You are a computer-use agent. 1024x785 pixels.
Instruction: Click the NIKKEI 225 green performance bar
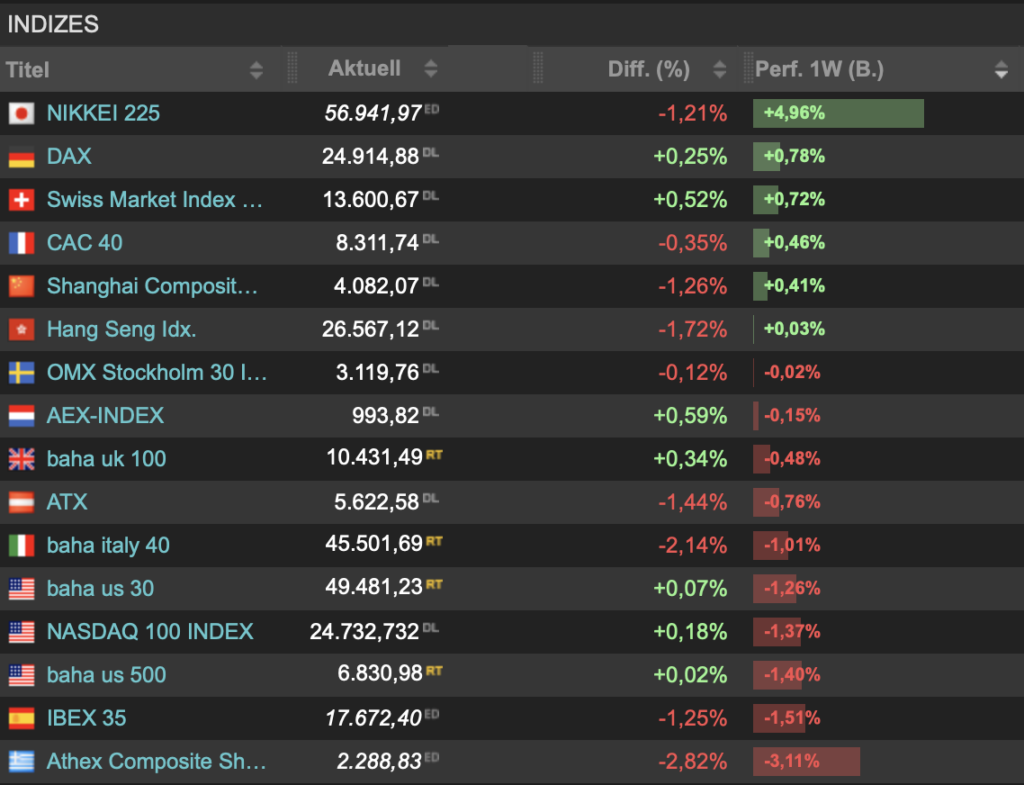(838, 113)
